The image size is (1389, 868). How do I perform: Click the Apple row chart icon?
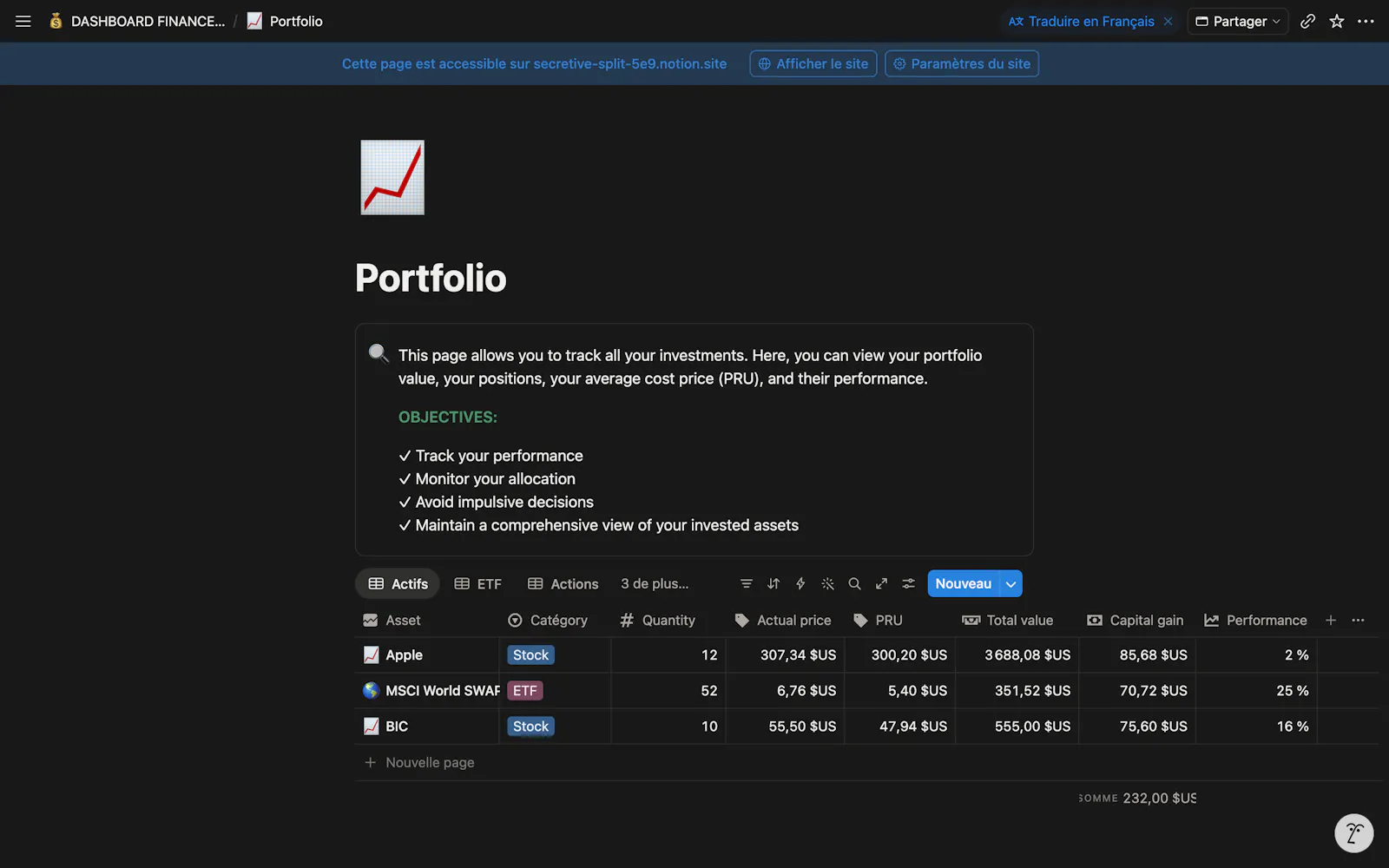(x=371, y=654)
